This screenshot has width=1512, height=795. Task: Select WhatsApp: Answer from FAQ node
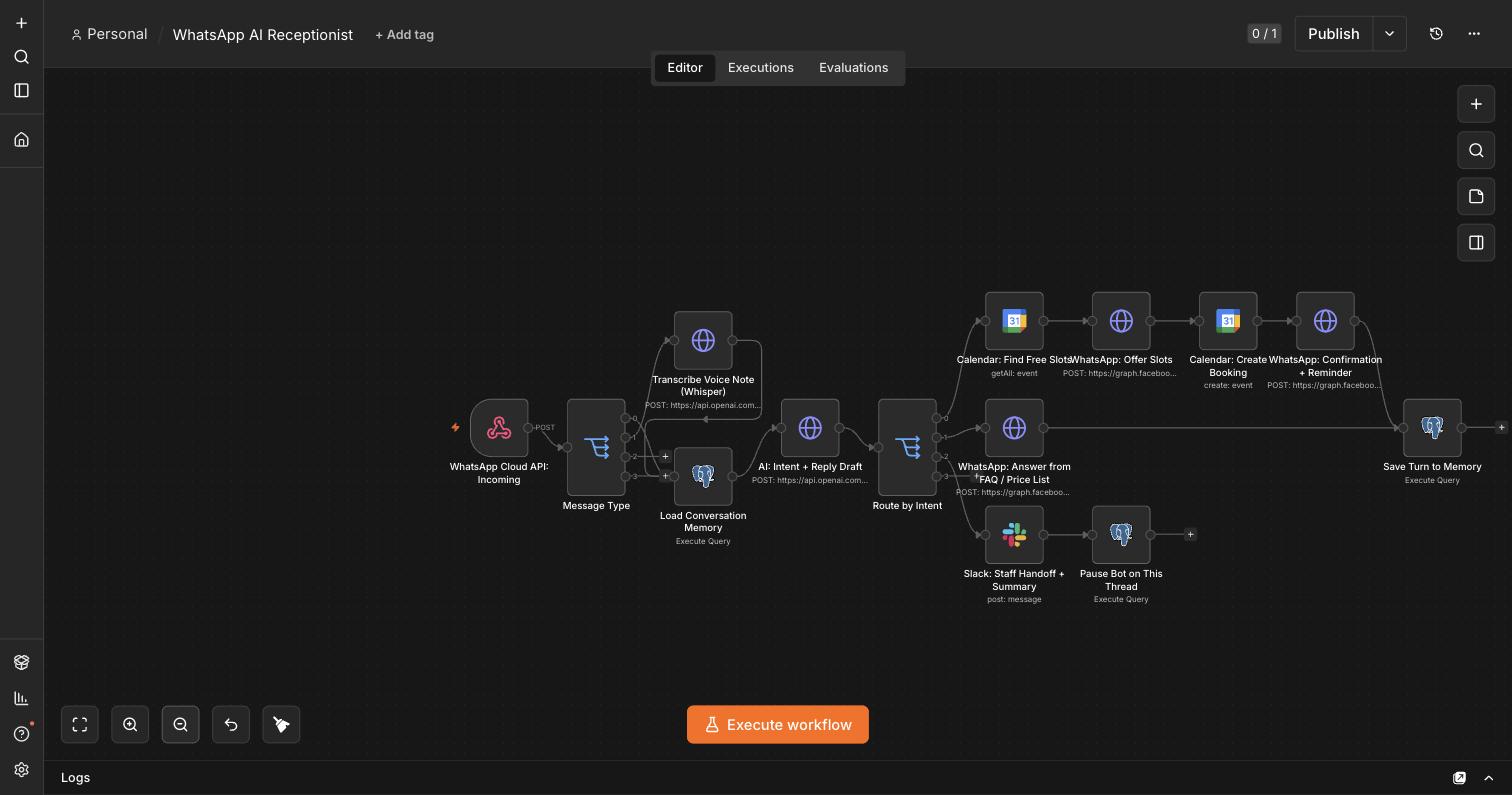[x=1014, y=428]
